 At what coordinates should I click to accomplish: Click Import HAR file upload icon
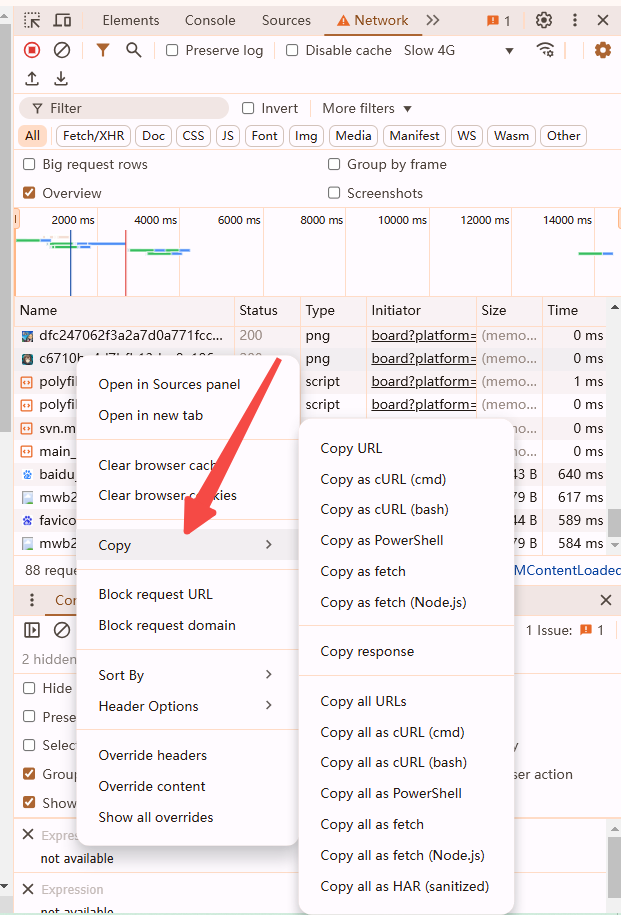click(x=32, y=78)
